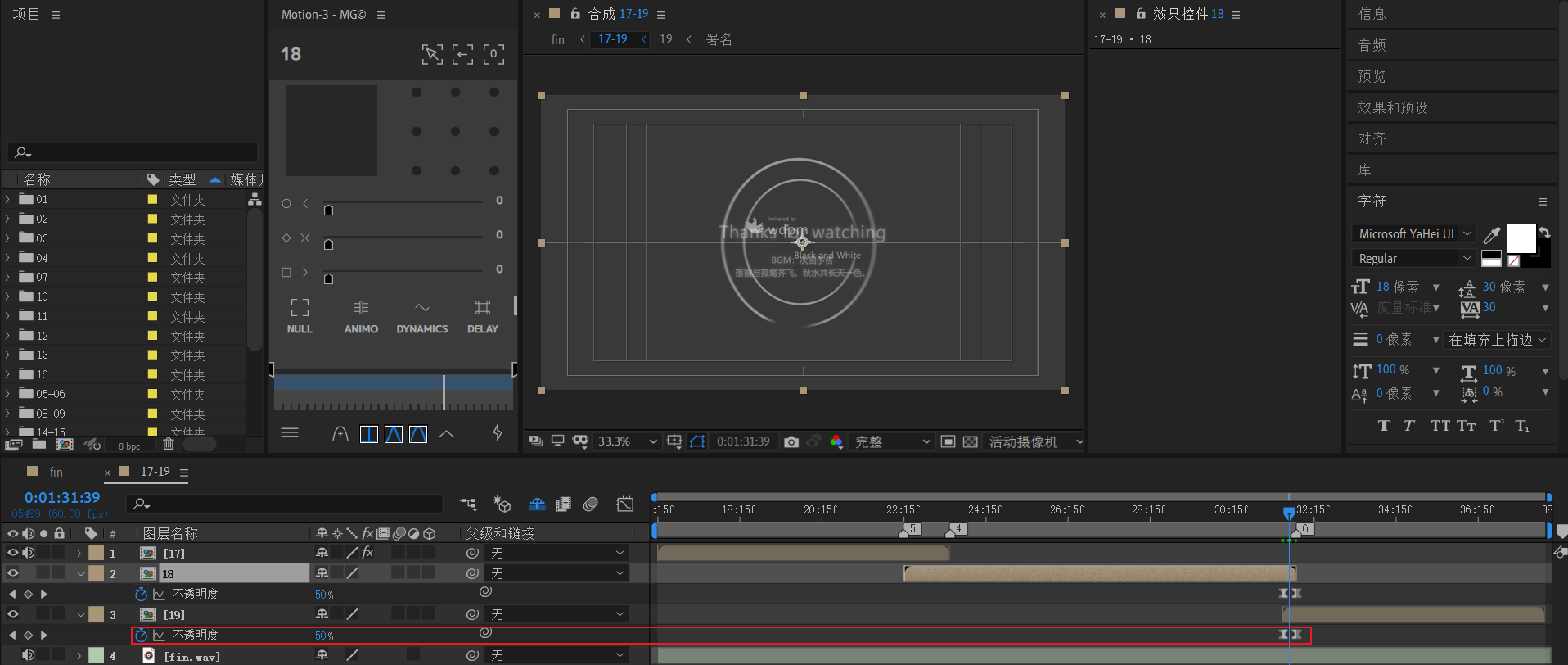This screenshot has height=665, width=1568.
Task: Click the lightning bolt icon in Motion-3
Action: (x=498, y=432)
